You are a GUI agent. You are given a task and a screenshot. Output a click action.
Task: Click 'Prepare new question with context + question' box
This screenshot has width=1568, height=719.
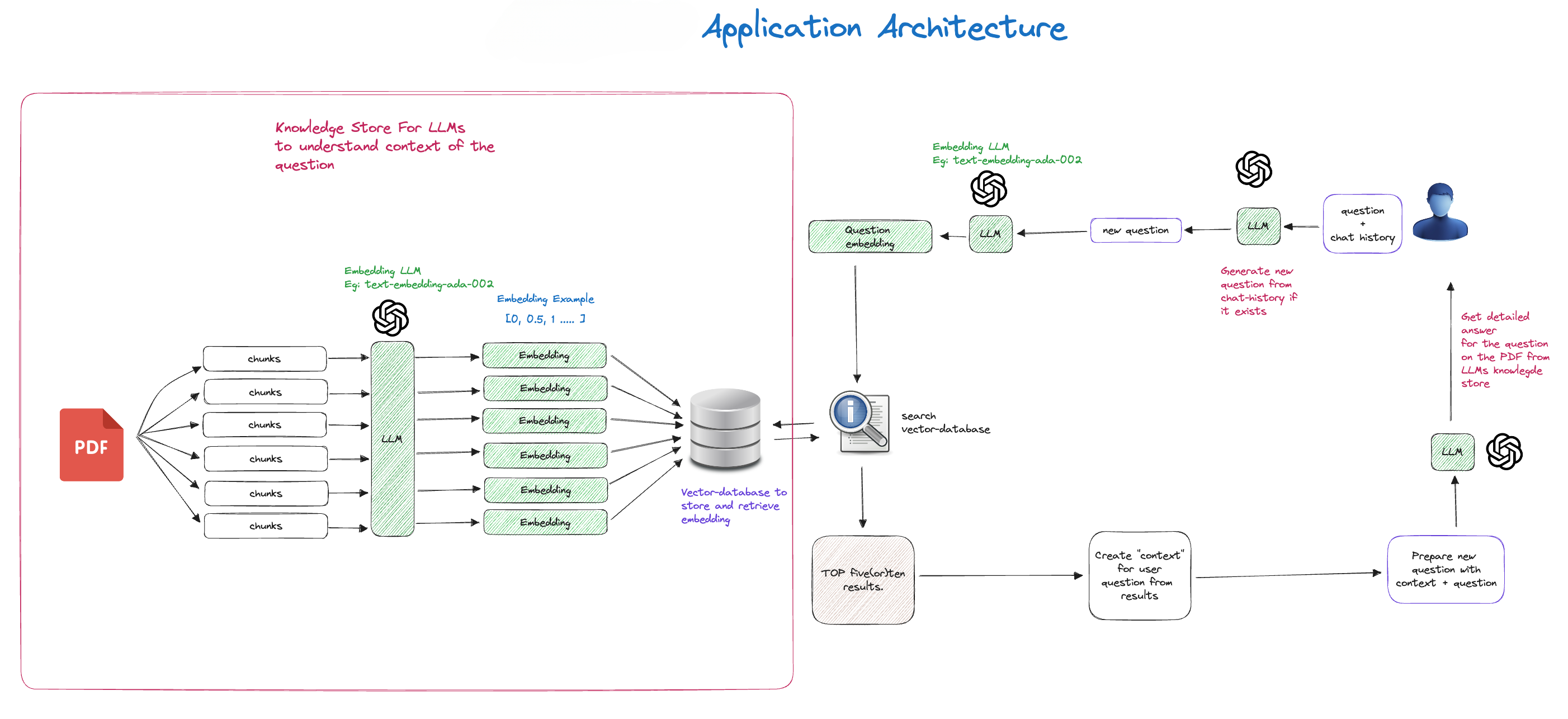pos(1446,569)
